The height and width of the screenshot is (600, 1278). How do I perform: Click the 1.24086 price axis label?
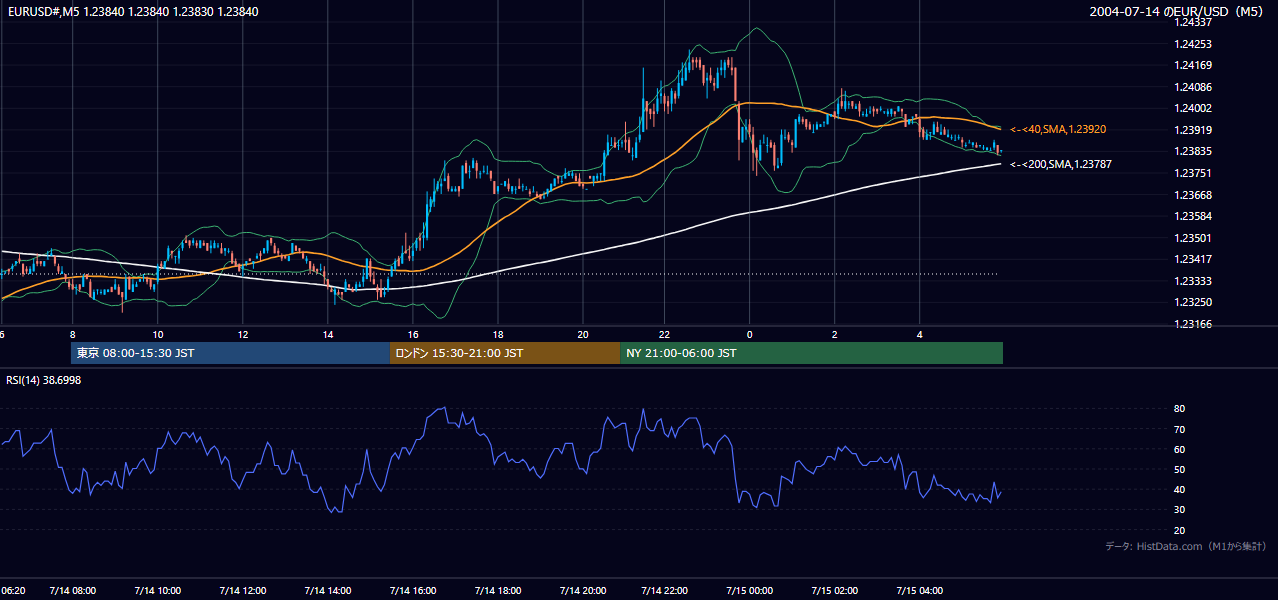(x=1193, y=87)
